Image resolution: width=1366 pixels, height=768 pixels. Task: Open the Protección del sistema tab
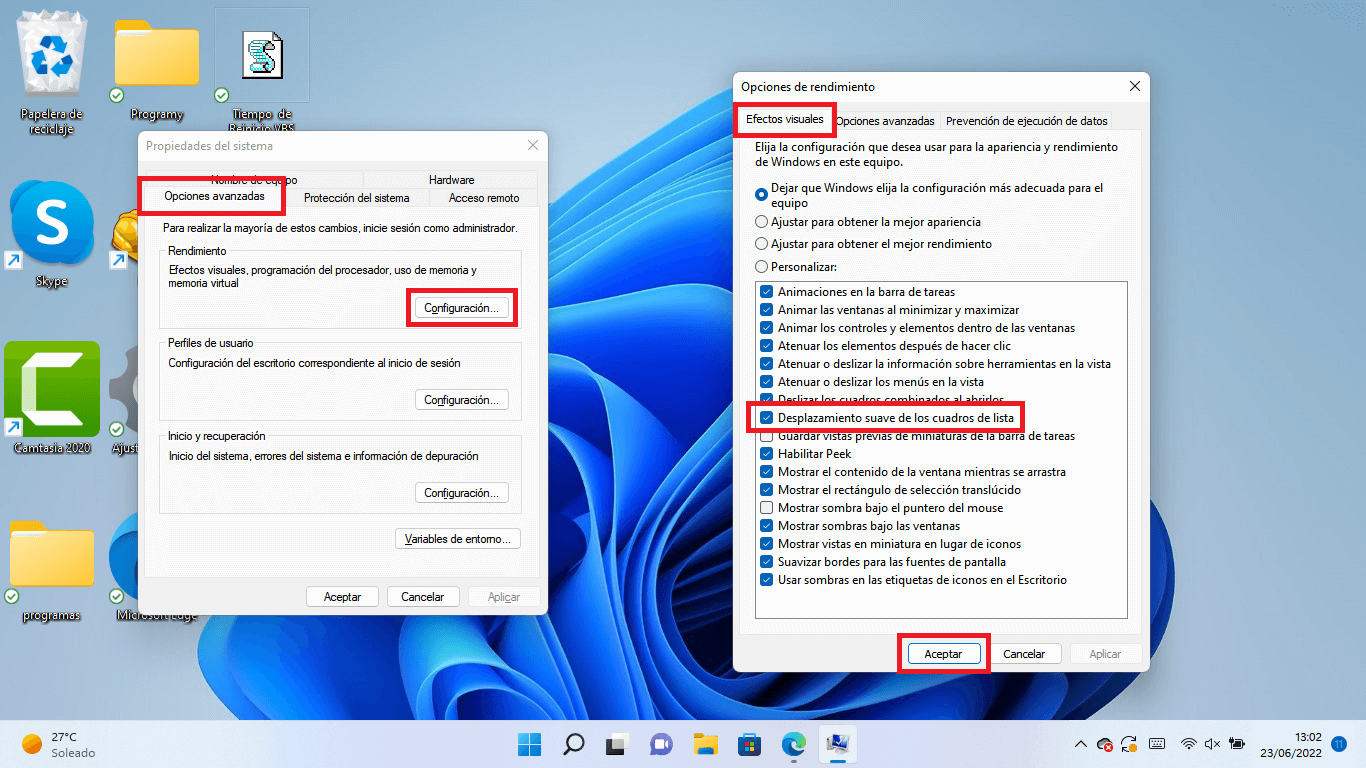357,198
